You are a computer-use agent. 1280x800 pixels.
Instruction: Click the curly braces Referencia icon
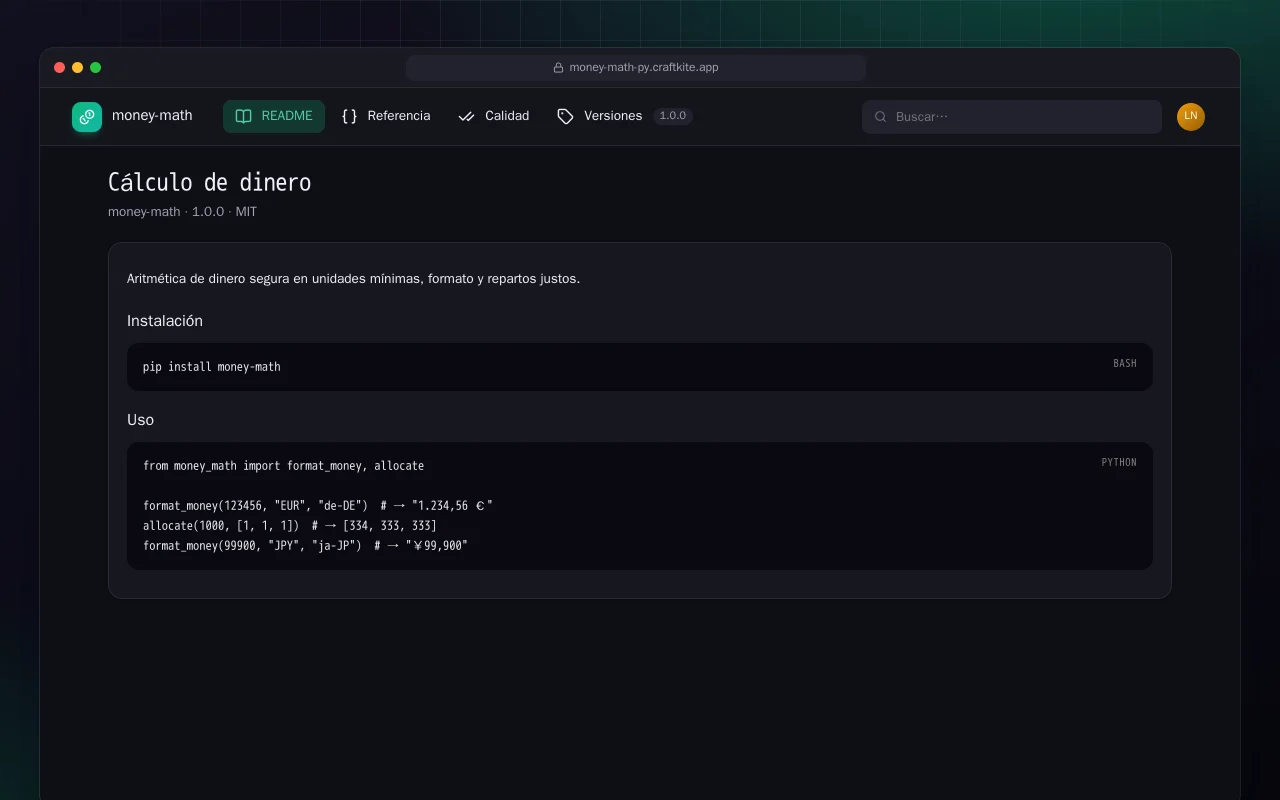[349, 116]
